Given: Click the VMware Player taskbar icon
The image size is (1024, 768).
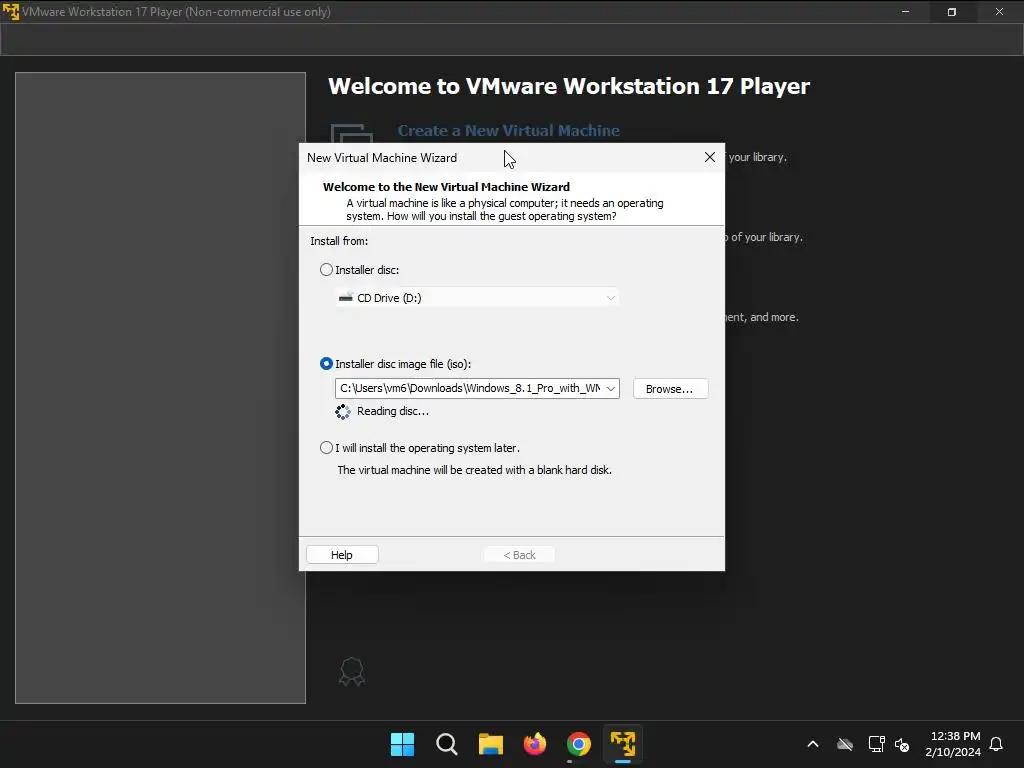Looking at the screenshot, I should (x=623, y=744).
